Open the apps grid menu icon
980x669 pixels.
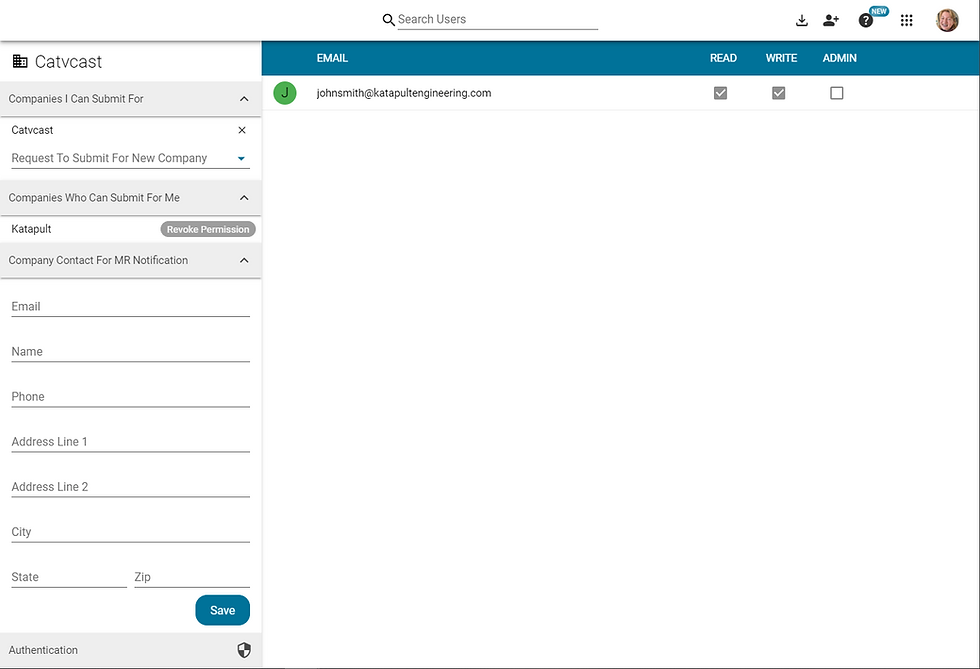[x=906, y=21]
